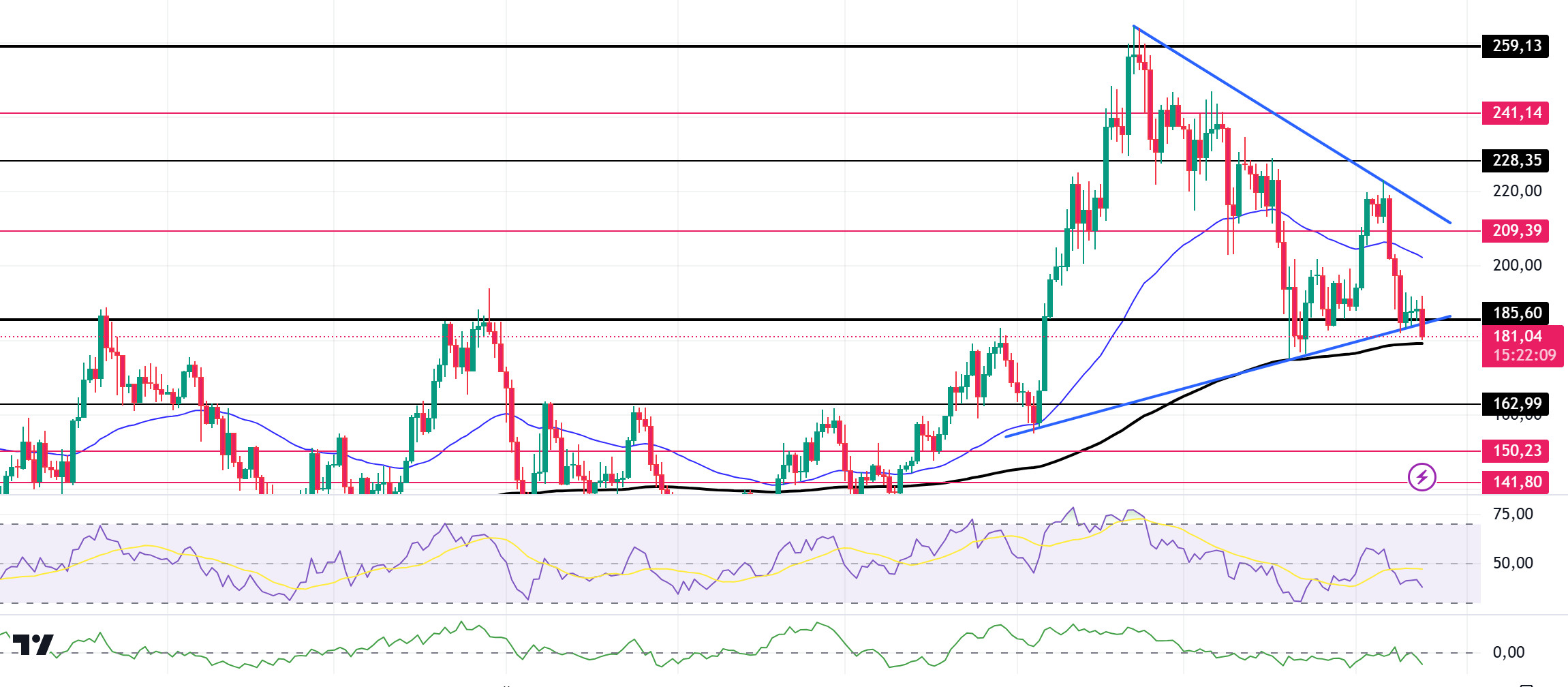Image resolution: width=1568 pixels, height=687 pixels.
Task: Click the 220,00 axis value
Action: coord(1517,192)
